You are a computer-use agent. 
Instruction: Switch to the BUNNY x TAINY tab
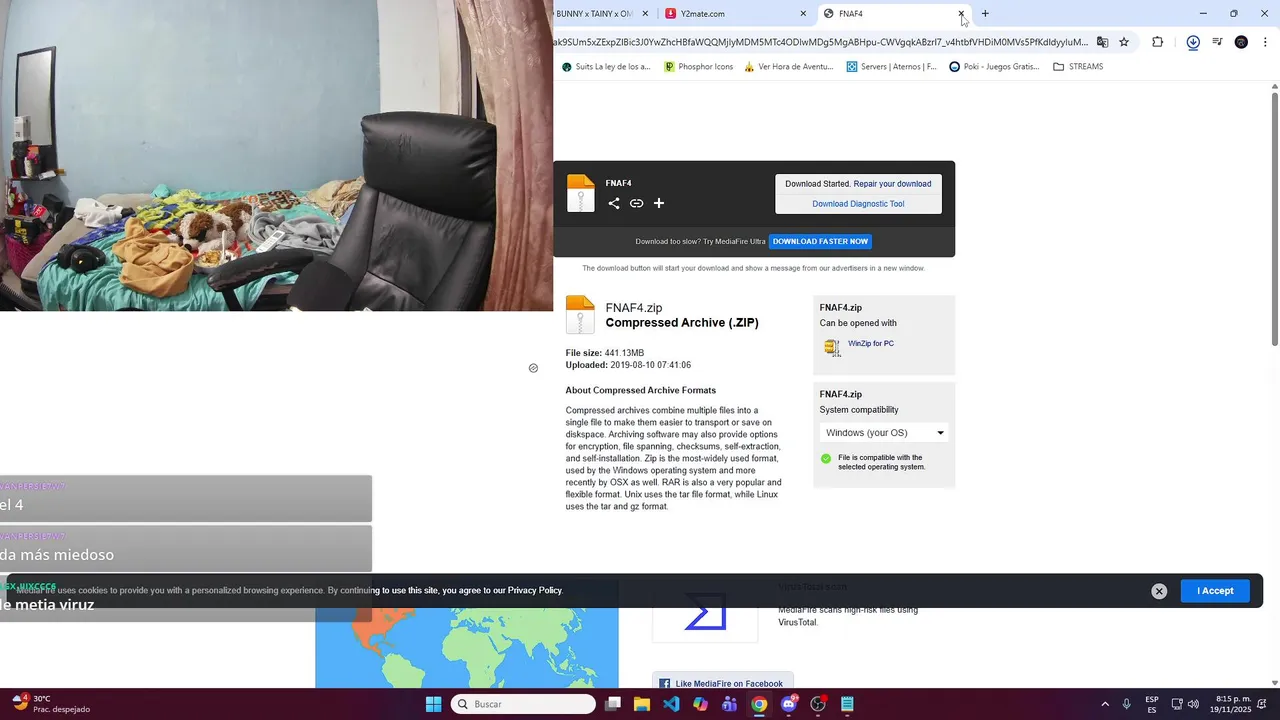(x=600, y=14)
